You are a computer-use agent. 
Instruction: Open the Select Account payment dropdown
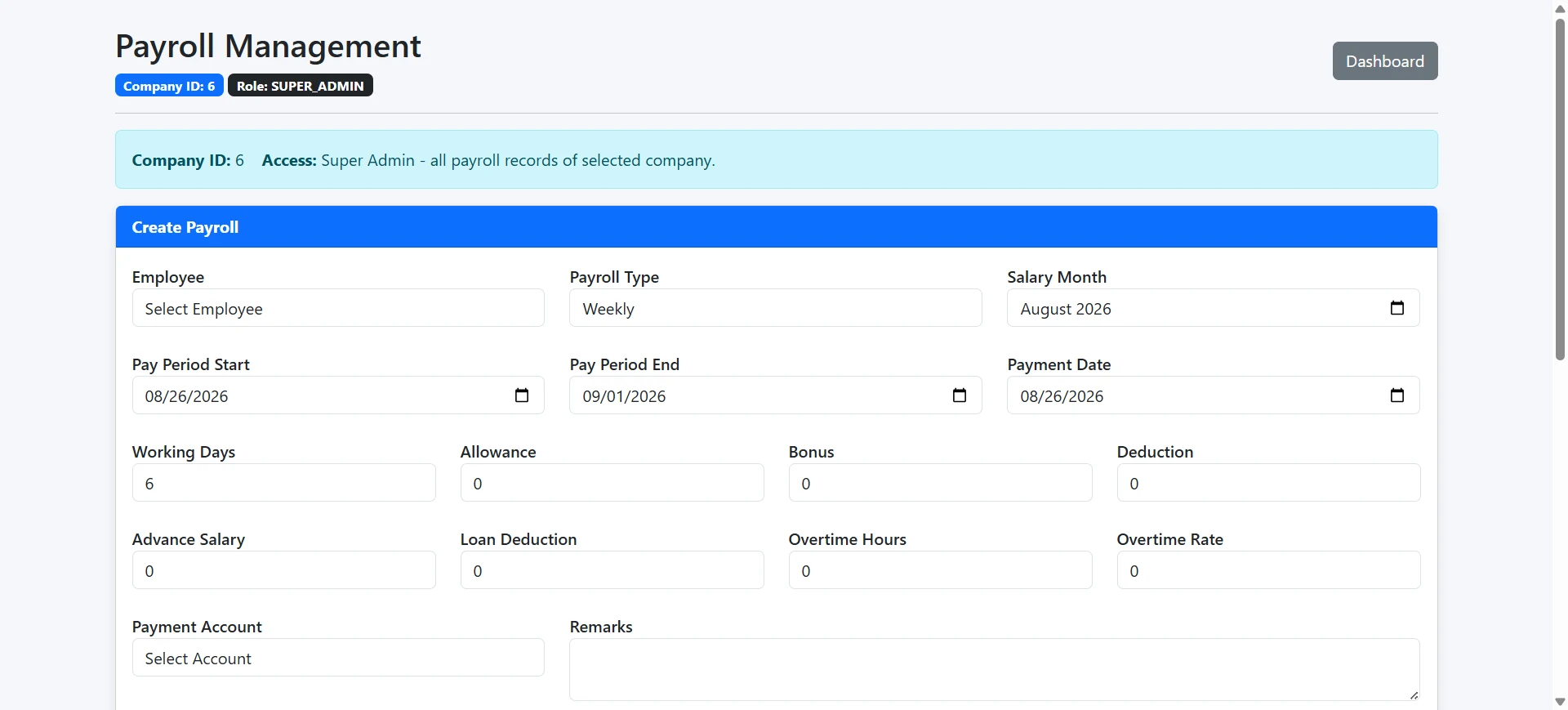(338, 658)
